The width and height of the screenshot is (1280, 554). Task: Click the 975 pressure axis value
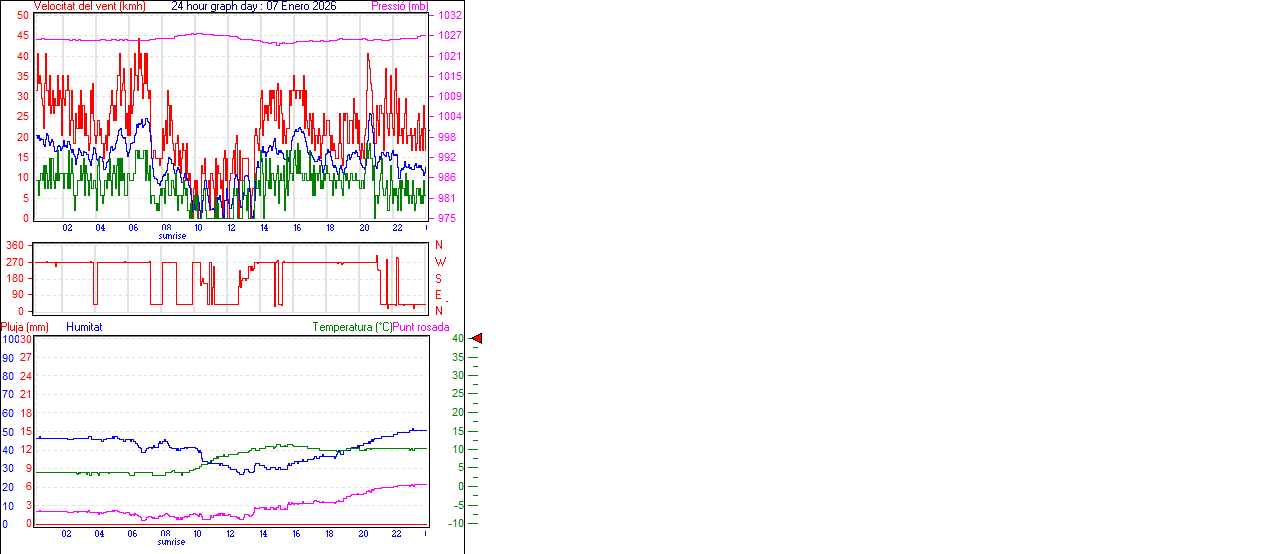coord(448,218)
